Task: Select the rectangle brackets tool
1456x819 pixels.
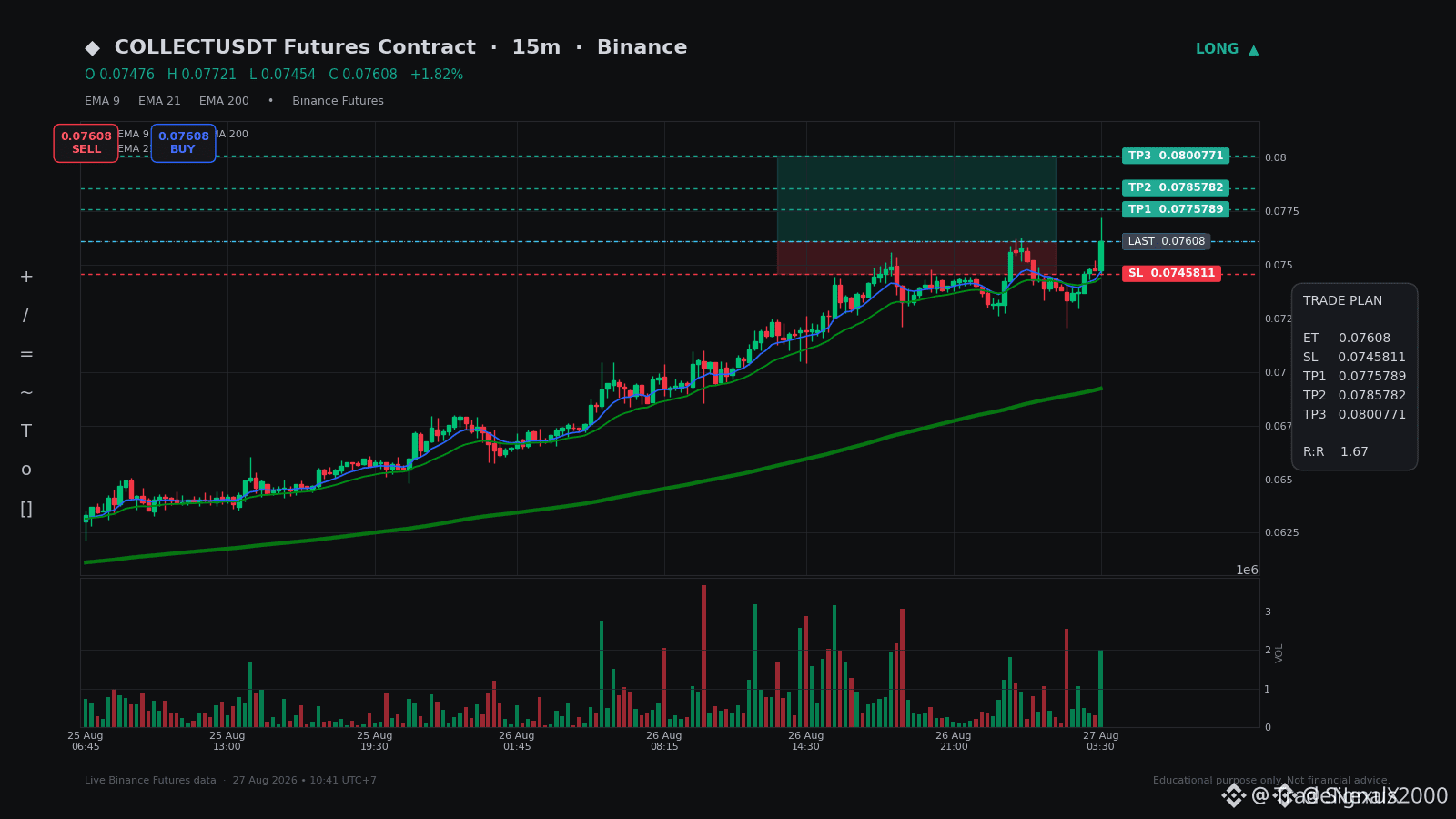Action: 26,509
